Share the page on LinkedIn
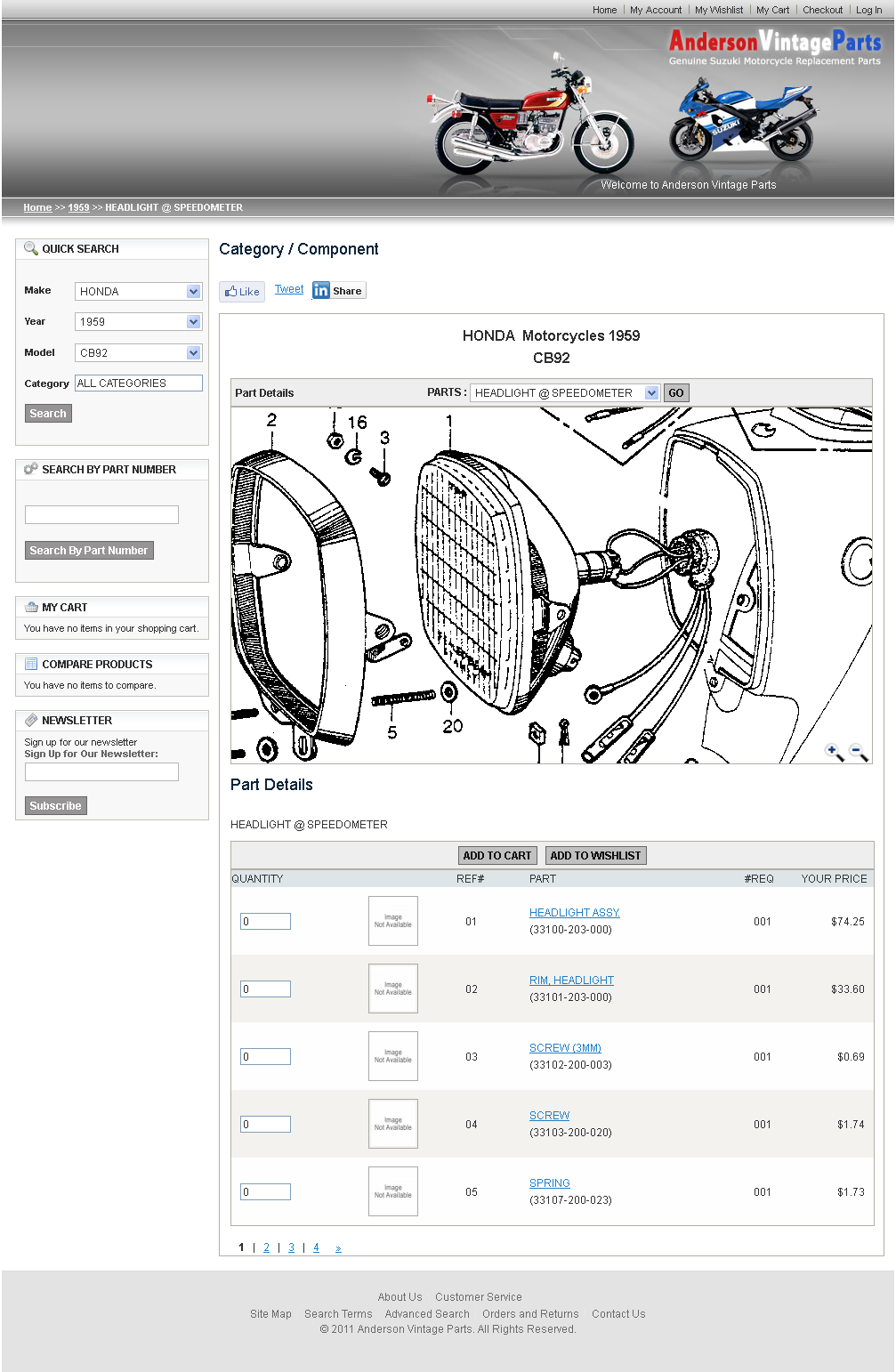896x1372 pixels. click(x=339, y=291)
